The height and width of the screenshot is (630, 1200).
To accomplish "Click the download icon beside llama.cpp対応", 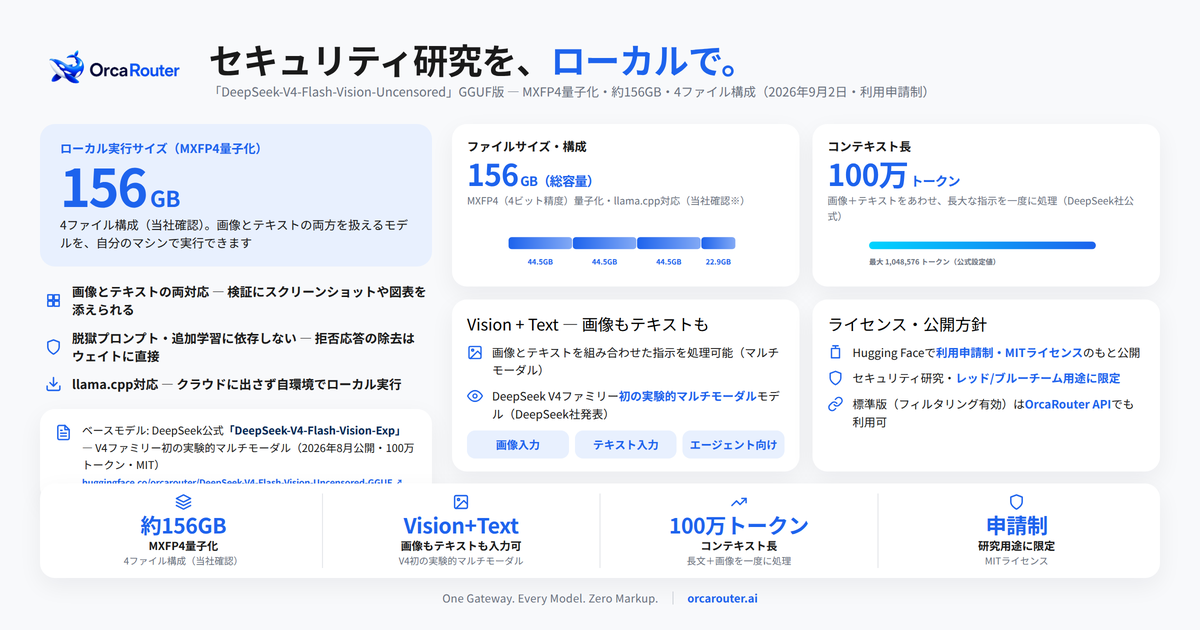I will pyautogui.click(x=54, y=384).
